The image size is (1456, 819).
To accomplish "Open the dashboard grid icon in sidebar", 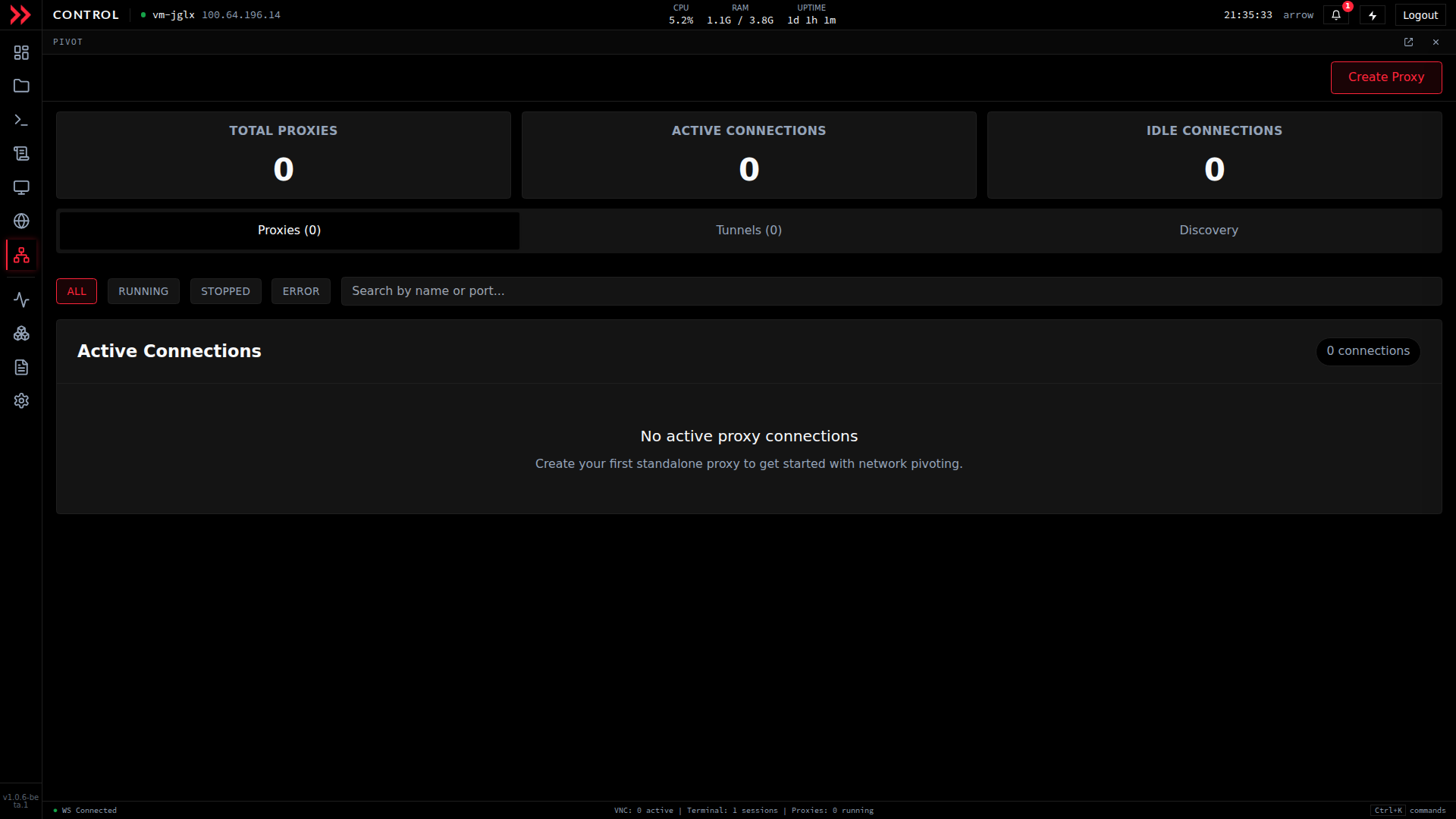I will (x=21, y=52).
